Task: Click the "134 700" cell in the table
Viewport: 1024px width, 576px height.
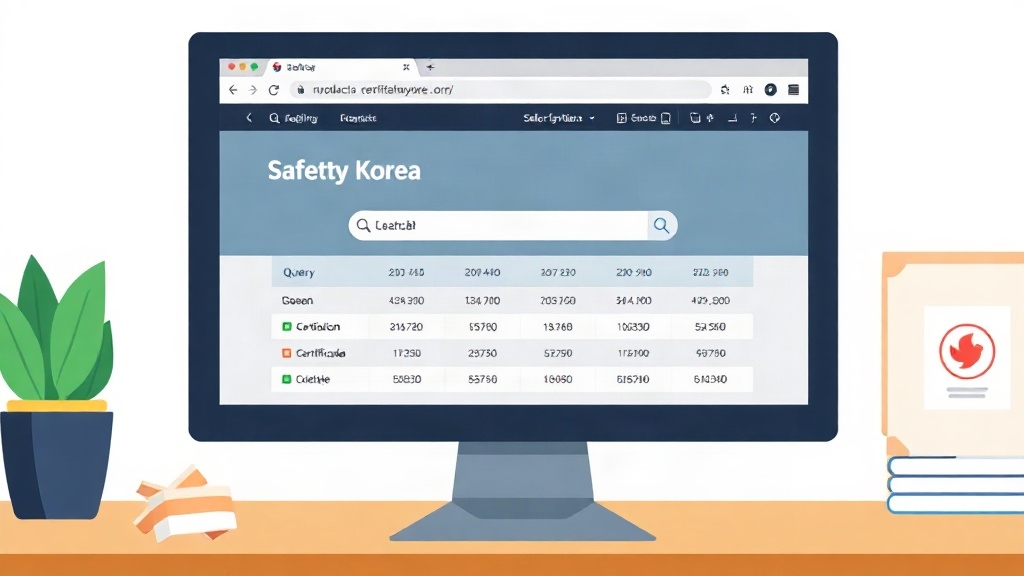Action: click(x=482, y=300)
